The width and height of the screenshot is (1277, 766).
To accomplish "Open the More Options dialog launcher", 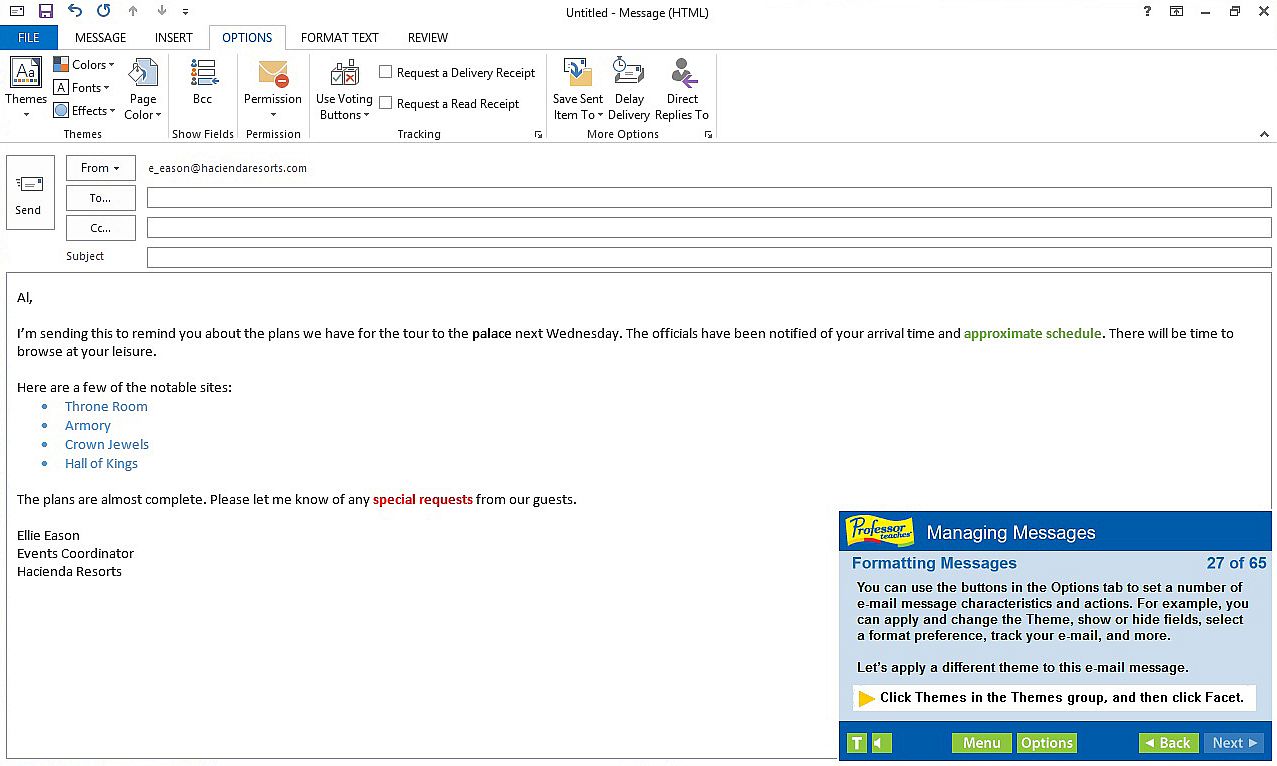I will point(708,134).
